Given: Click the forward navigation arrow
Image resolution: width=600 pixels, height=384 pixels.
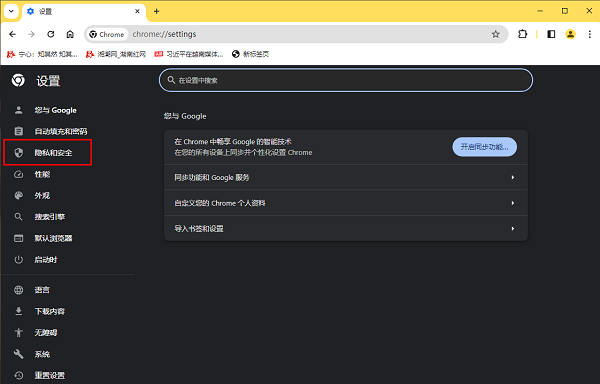Looking at the screenshot, I should pos(31,34).
